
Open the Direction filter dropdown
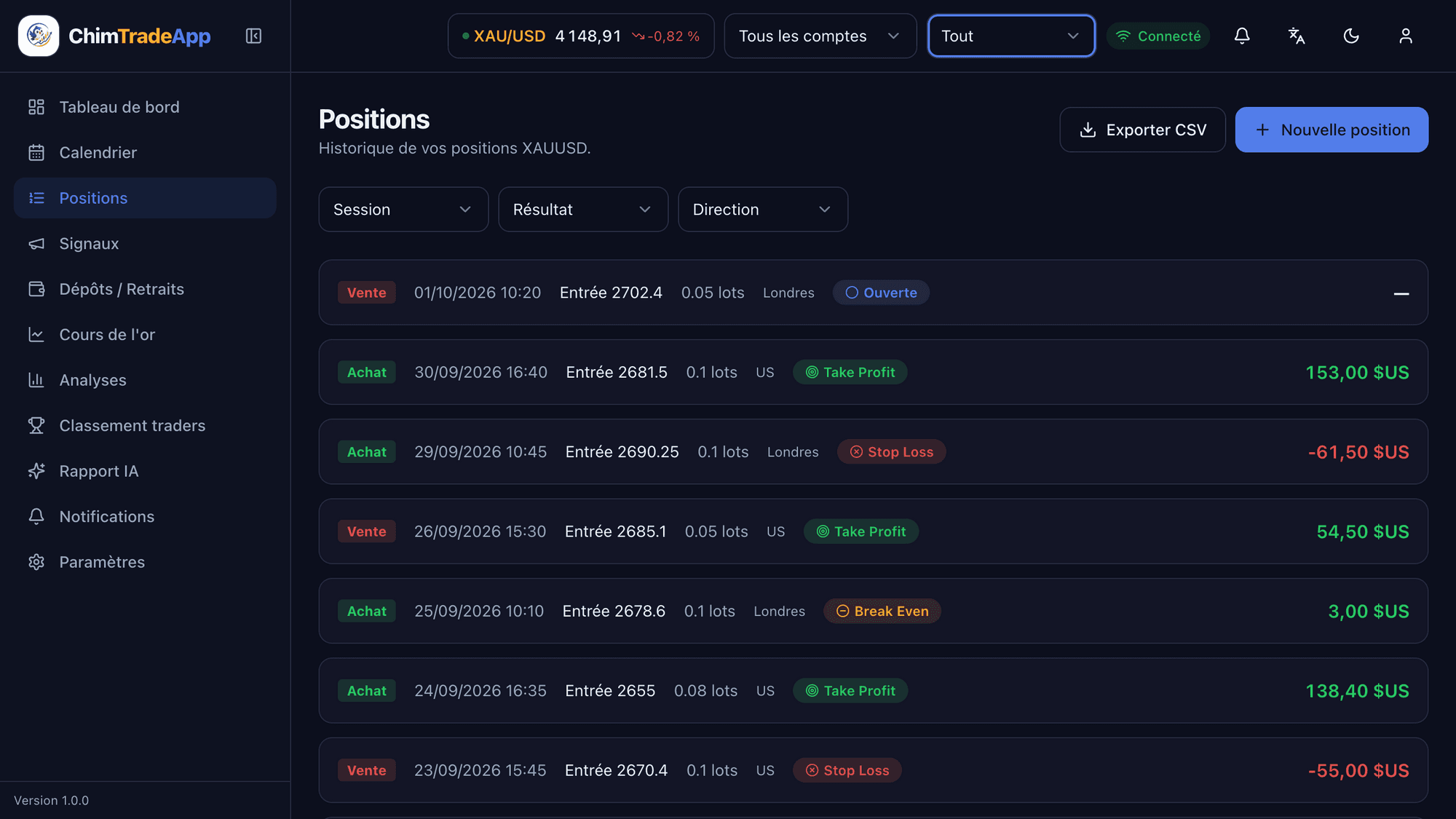pos(763,210)
